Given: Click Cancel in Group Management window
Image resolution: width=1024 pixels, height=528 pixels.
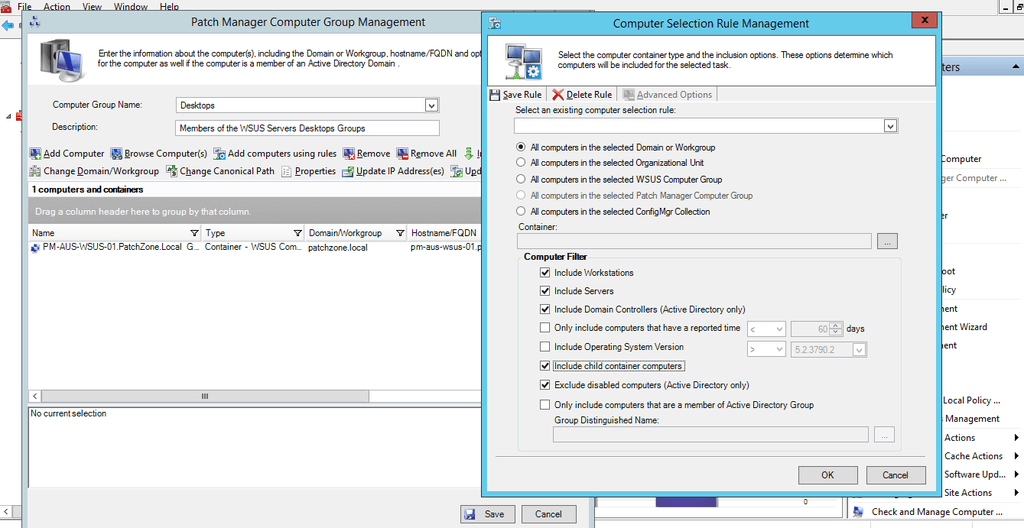Looking at the screenshot, I should [x=549, y=514].
